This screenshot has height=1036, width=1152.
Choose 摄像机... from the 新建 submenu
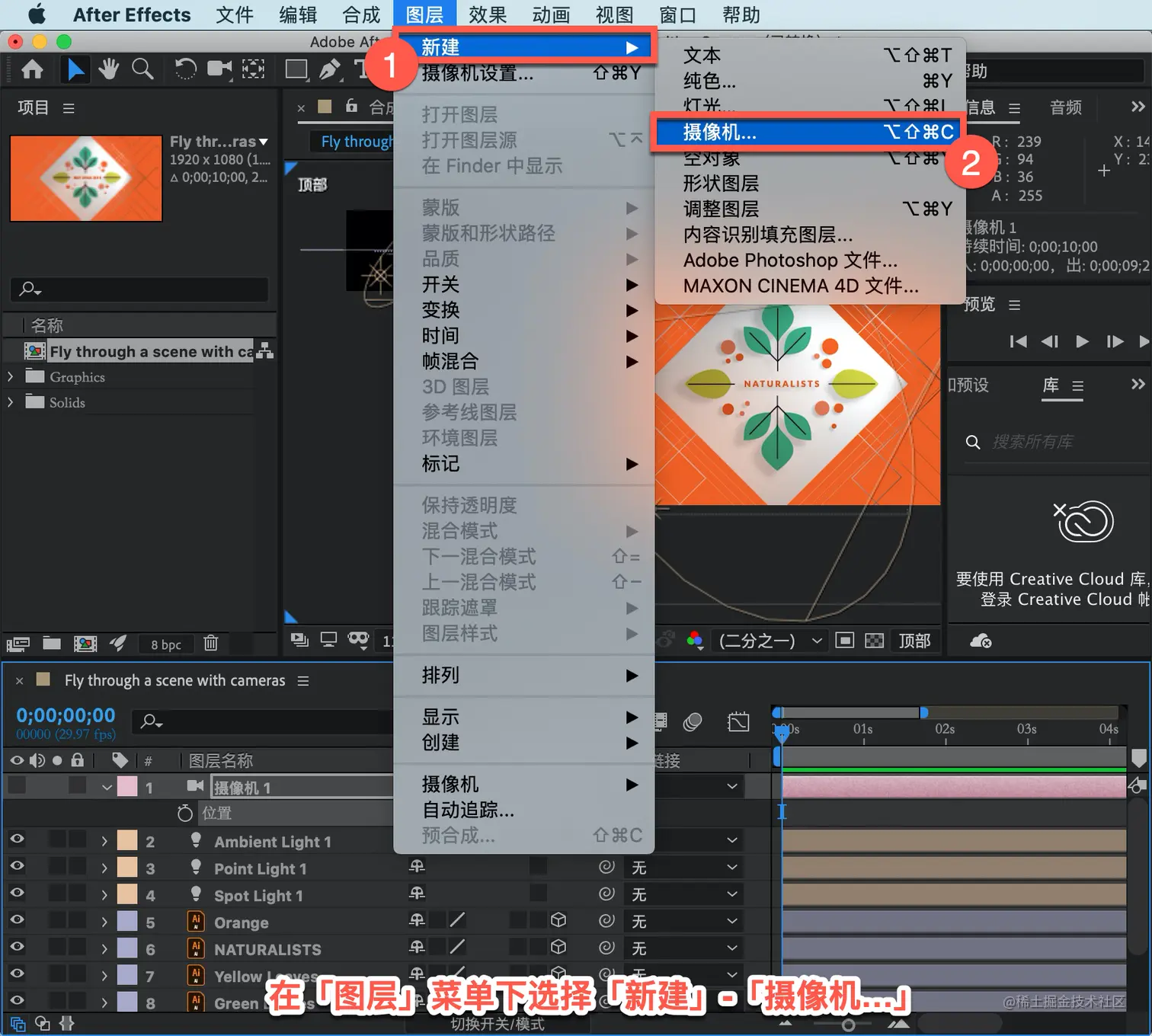pyautogui.click(x=808, y=133)
